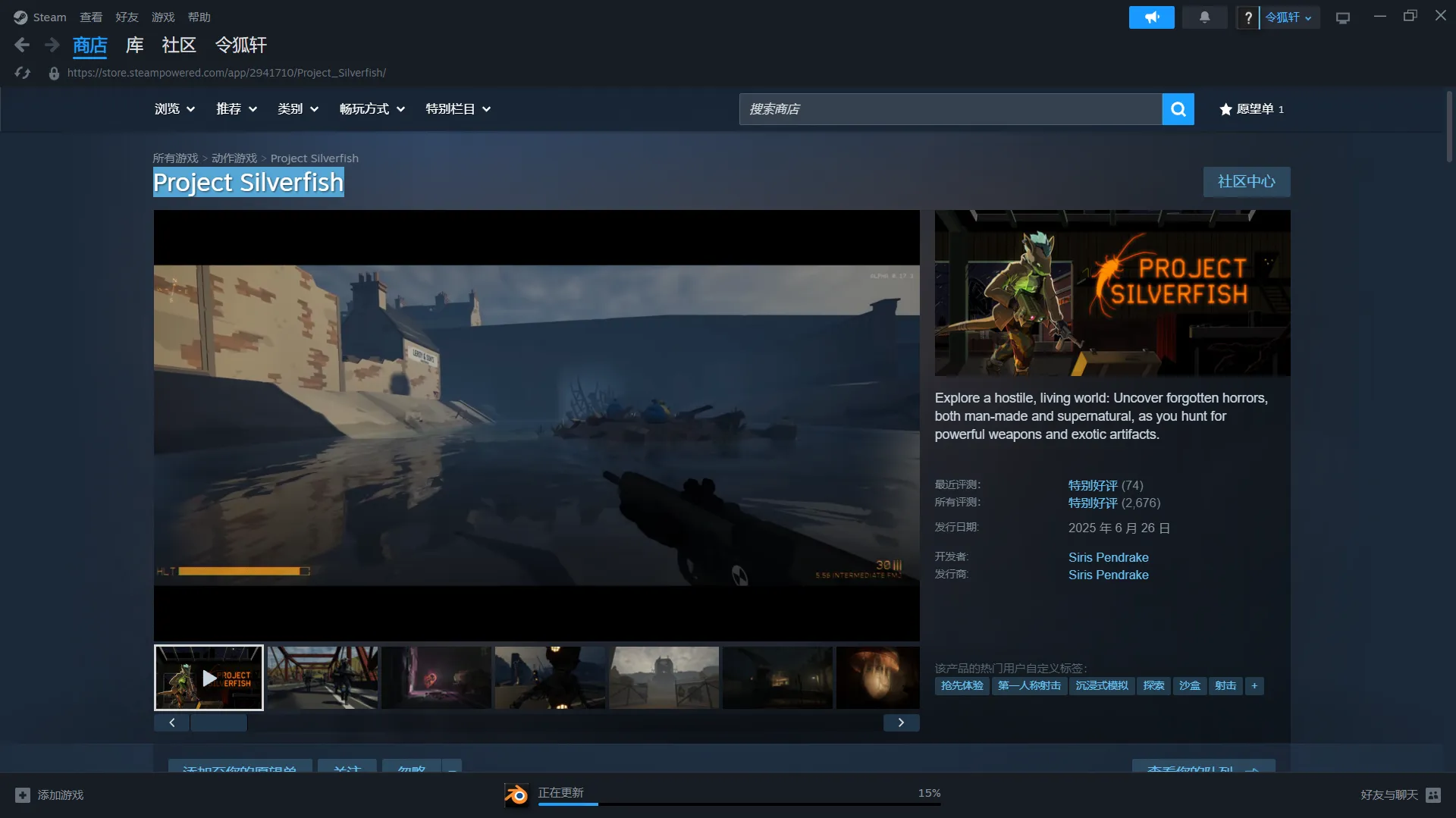
Task: Click the back navigation arrow
Action: pos(22,45)
